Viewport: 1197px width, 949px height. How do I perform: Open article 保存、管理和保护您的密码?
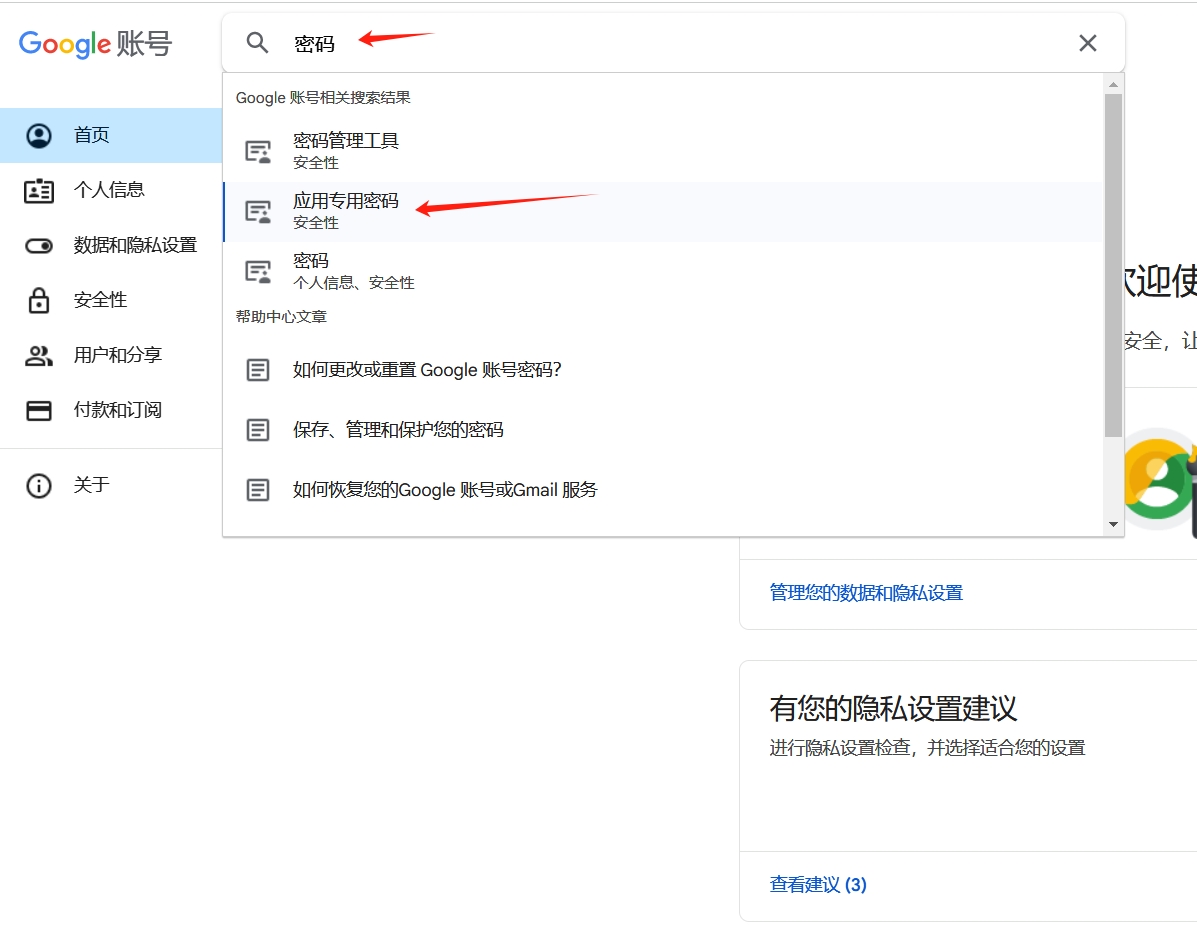(663, 430)
